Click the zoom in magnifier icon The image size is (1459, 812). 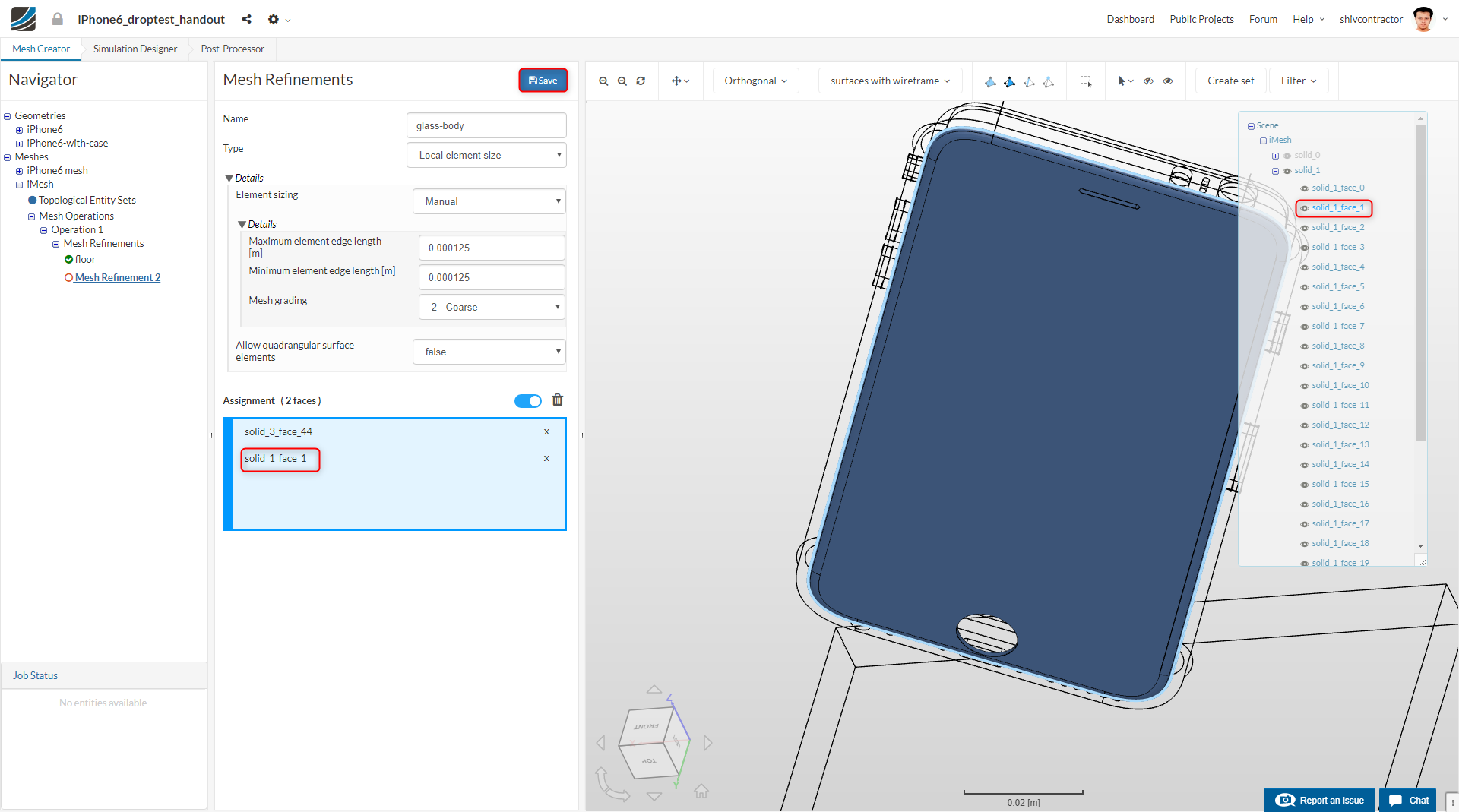coord(603,81)
